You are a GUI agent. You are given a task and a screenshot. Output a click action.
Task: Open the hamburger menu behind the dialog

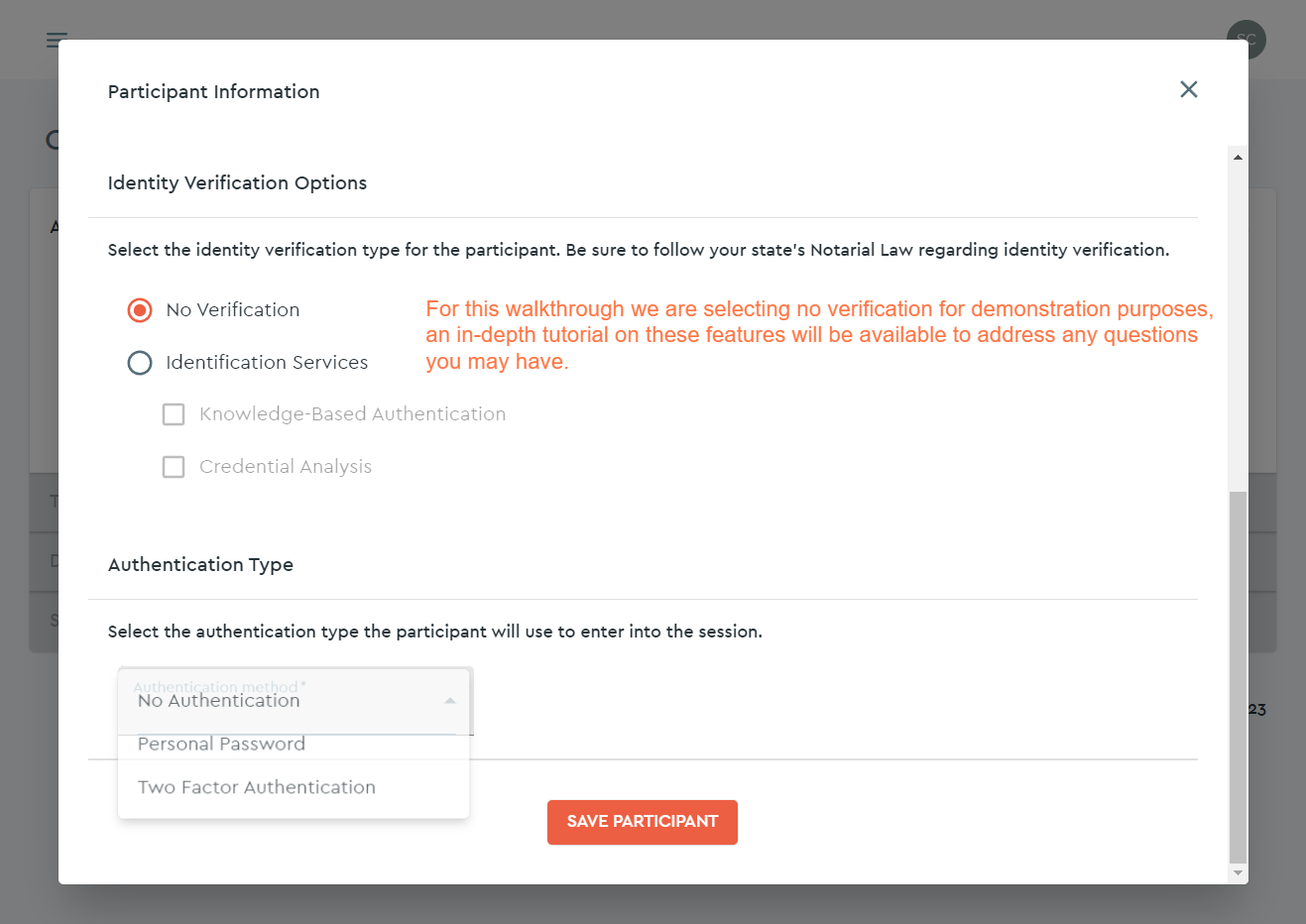(57, 40)
